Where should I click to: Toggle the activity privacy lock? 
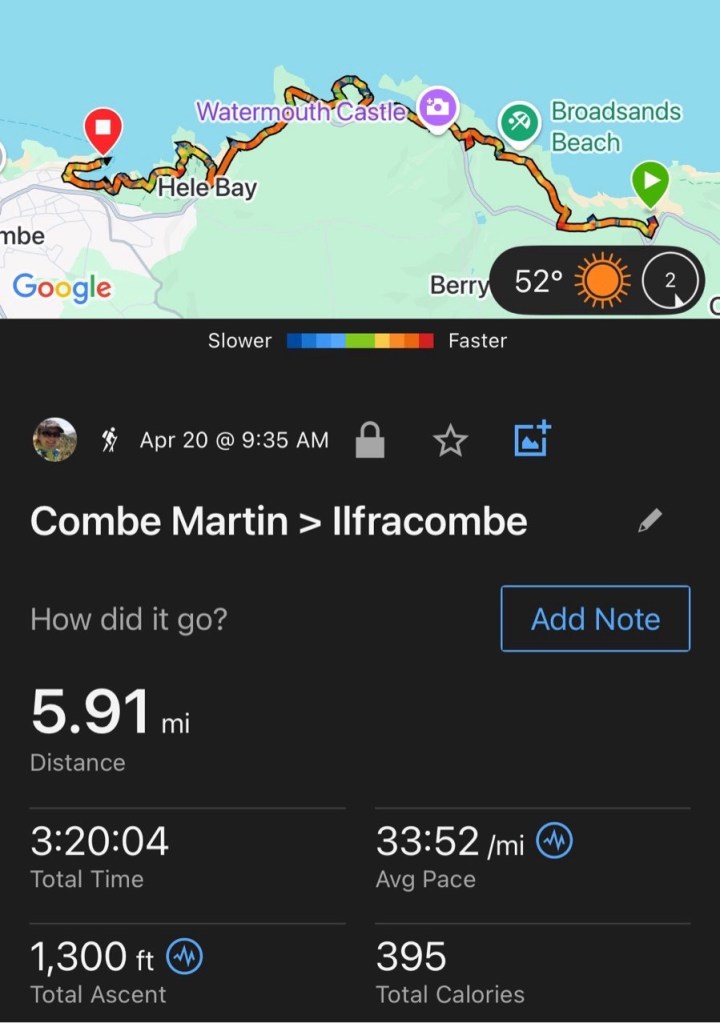[370, 440]
